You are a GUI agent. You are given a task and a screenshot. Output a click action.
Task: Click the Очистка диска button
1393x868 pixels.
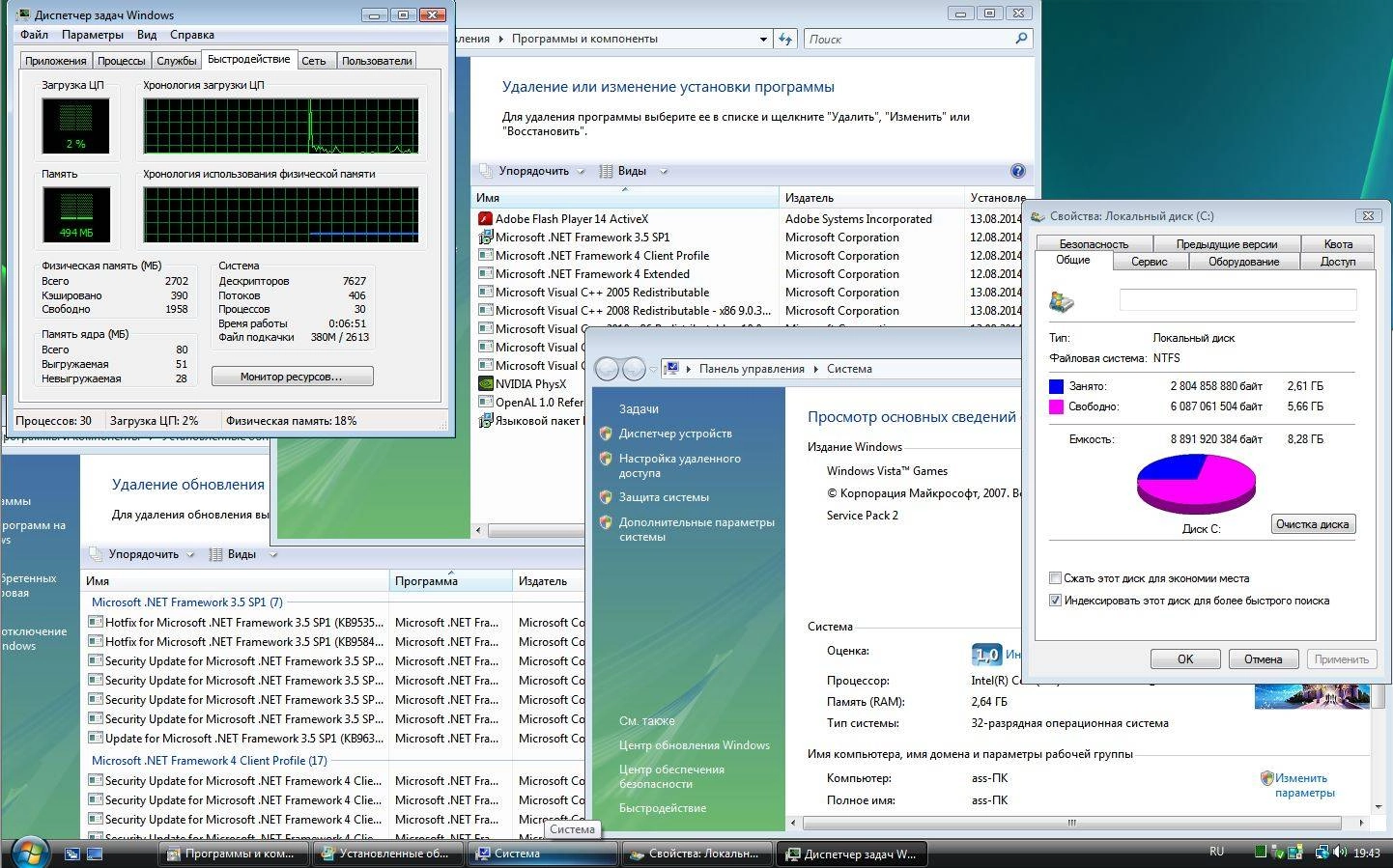pyautogui.click(x=1312, y=524)
